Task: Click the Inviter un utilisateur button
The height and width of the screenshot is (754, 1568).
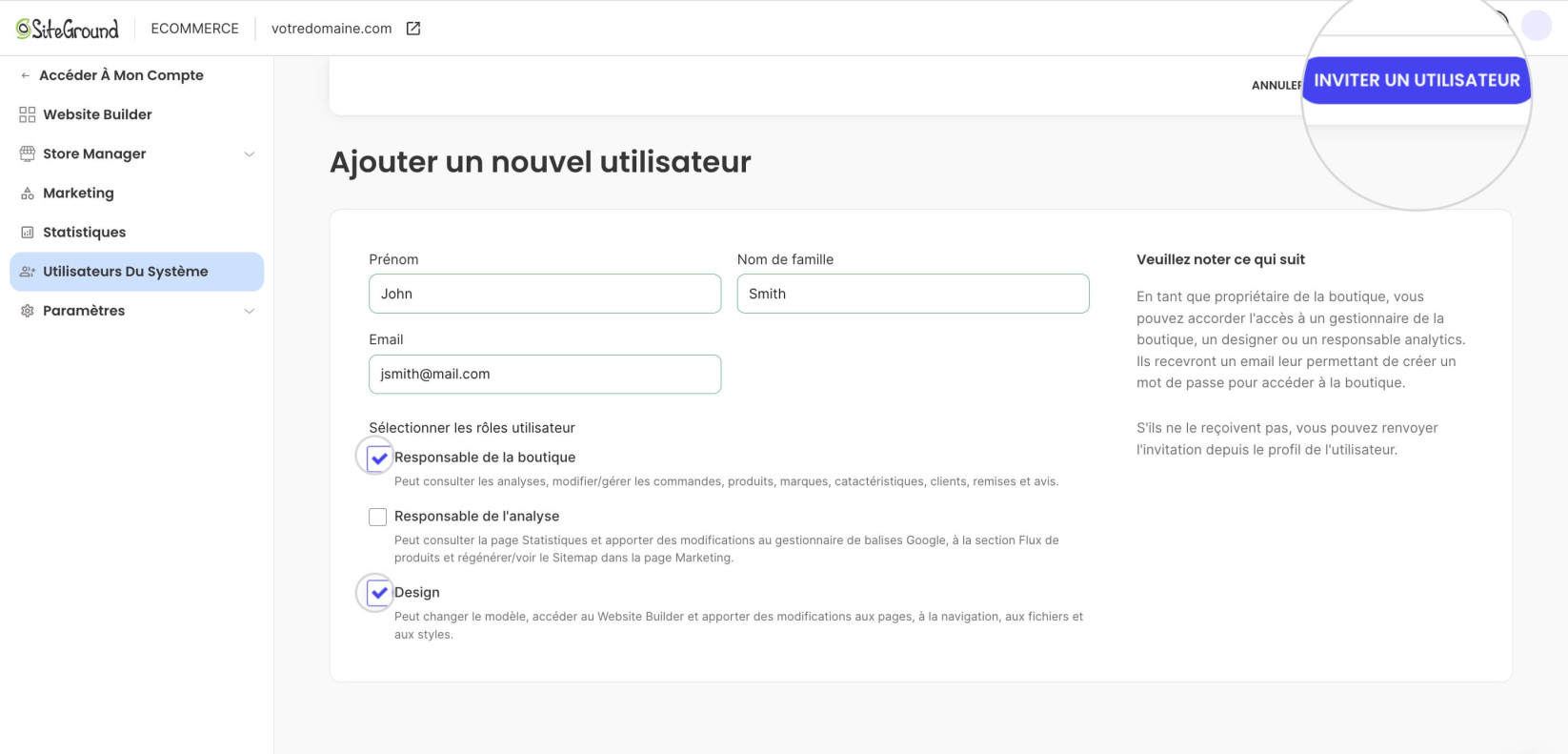Action: [x=1417, y=80]
